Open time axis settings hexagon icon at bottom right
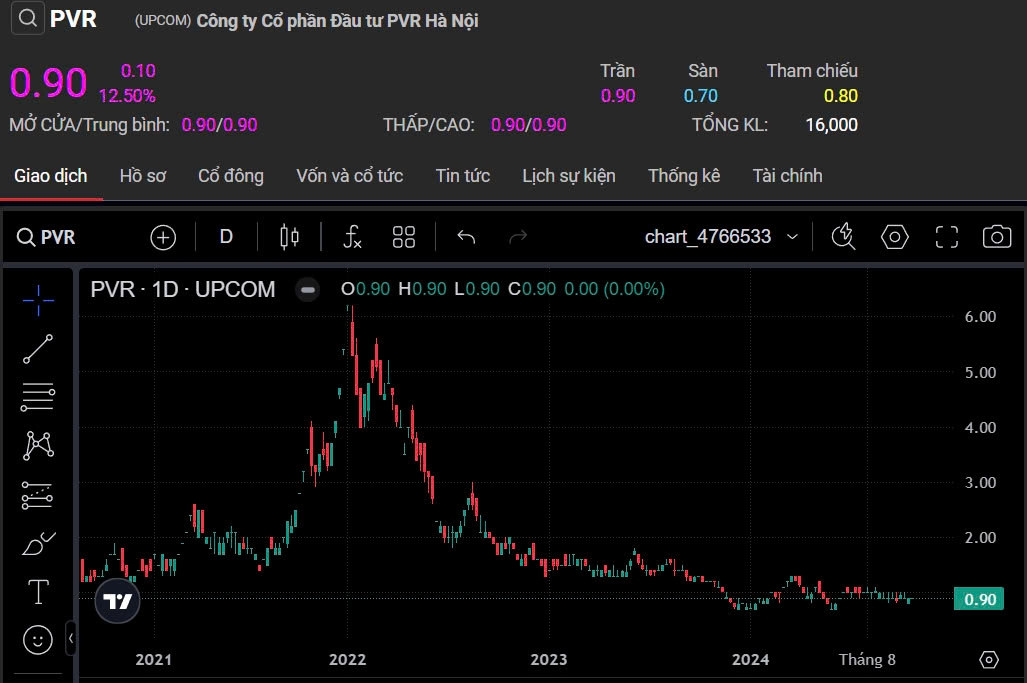Image resolution: width=1027 pixels, height=683 pixels. 989,659
